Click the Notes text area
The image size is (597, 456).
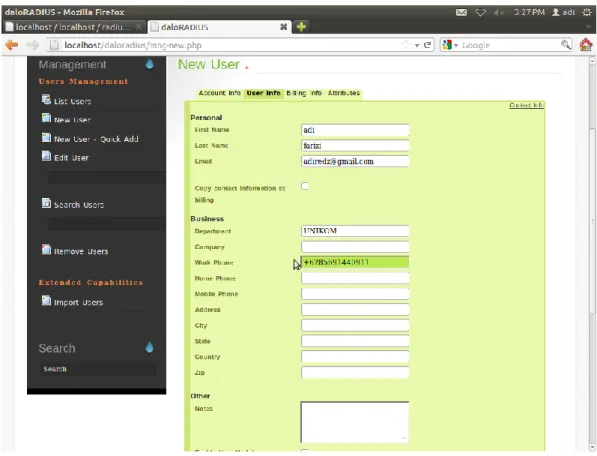pyautogui.click(x=354, y=422)
